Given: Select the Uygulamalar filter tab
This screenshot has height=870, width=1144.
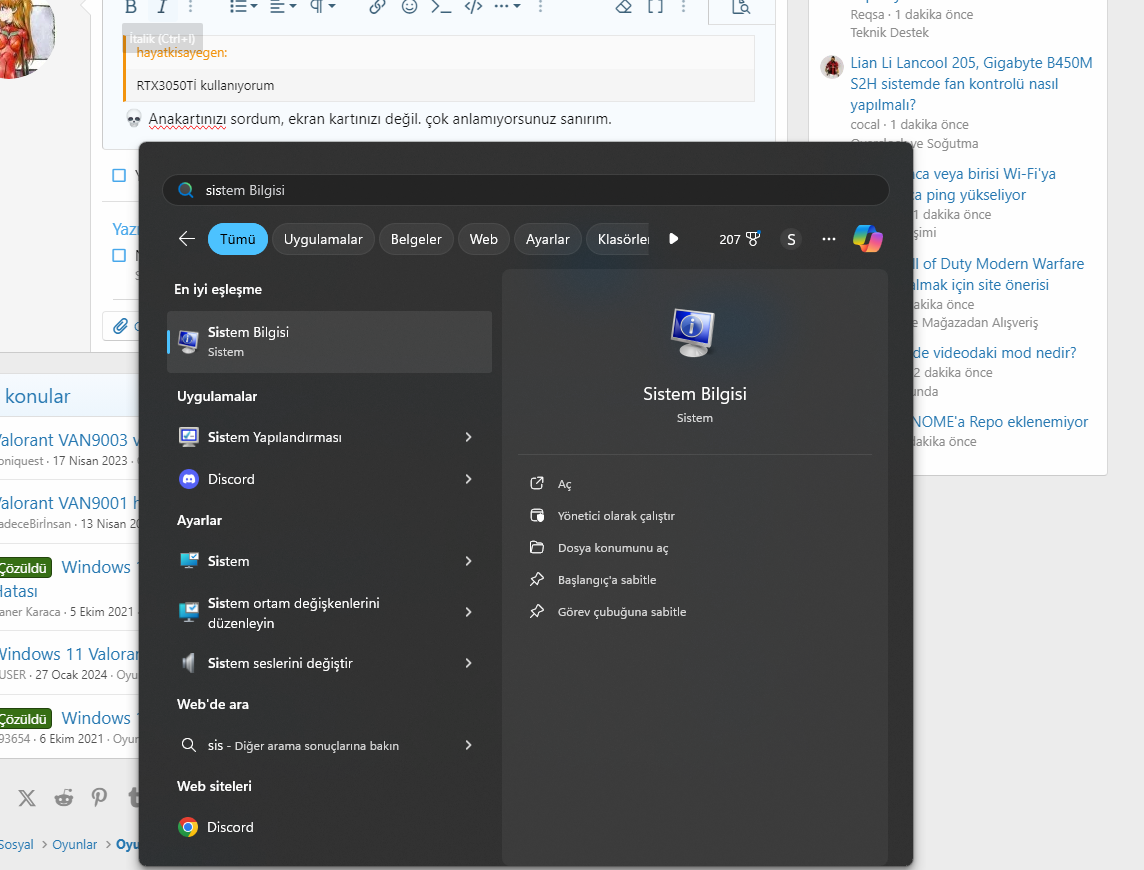Looking at the screenshot, I should 323,239.
